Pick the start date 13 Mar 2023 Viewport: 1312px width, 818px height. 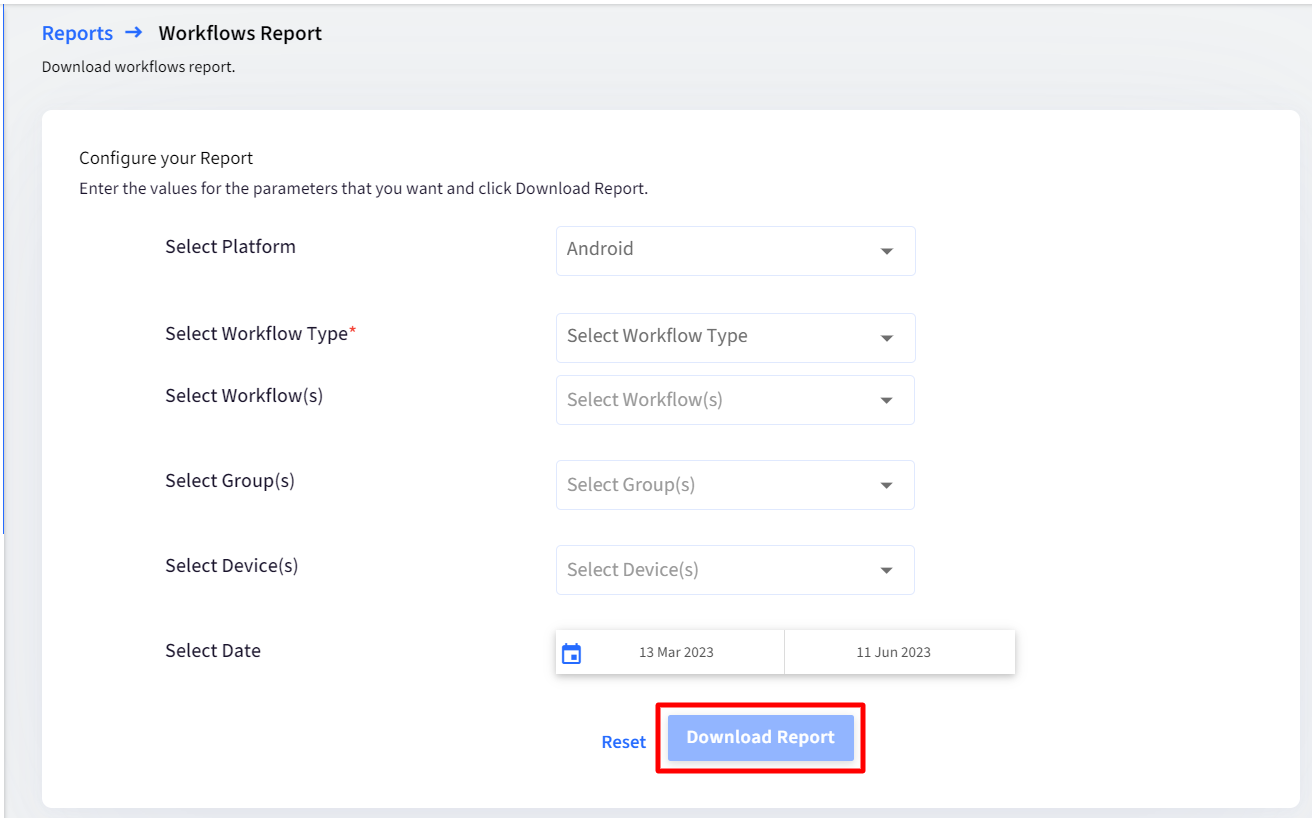(x=676, y=652)
